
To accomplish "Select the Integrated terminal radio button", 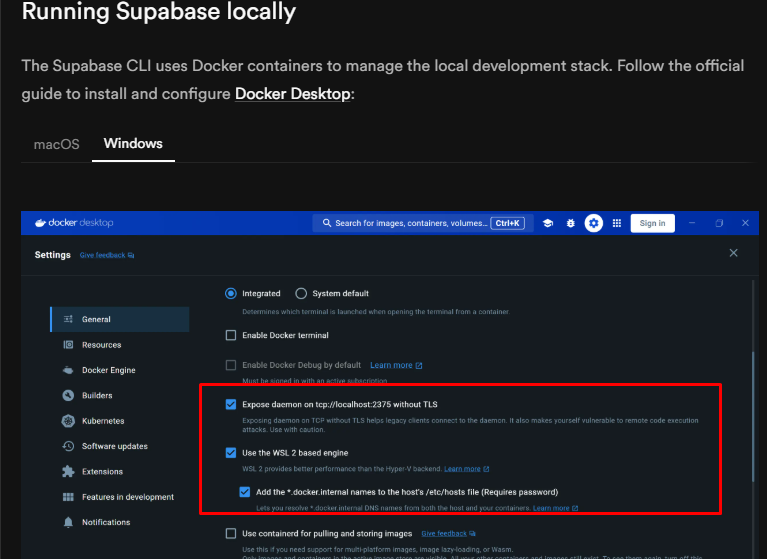I will click(230, 293).
